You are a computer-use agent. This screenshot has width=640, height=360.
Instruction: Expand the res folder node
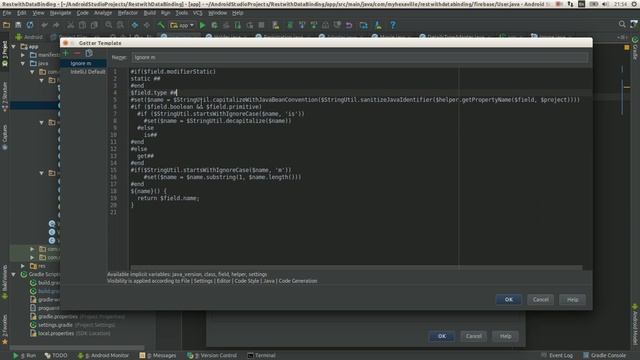23,266
